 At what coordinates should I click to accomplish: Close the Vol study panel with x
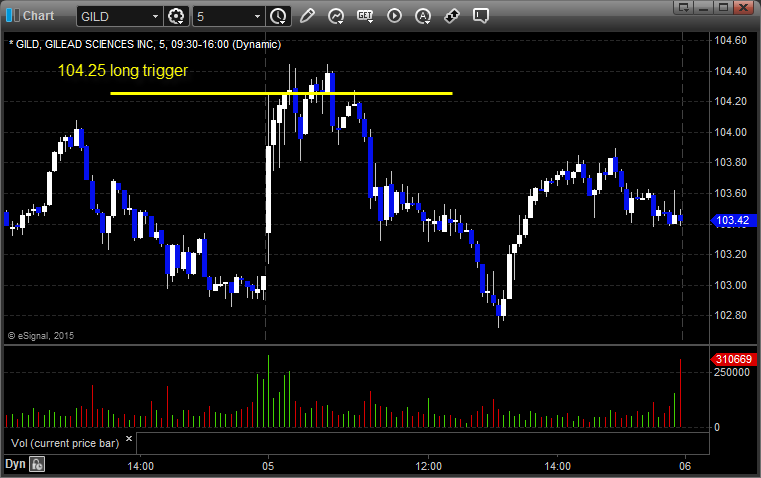point(129,439)
